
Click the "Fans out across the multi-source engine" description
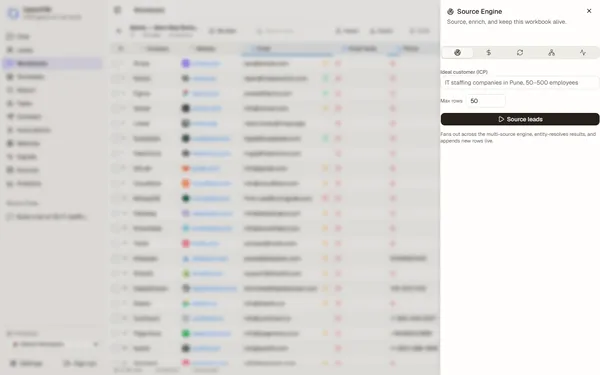click(518, 137)
